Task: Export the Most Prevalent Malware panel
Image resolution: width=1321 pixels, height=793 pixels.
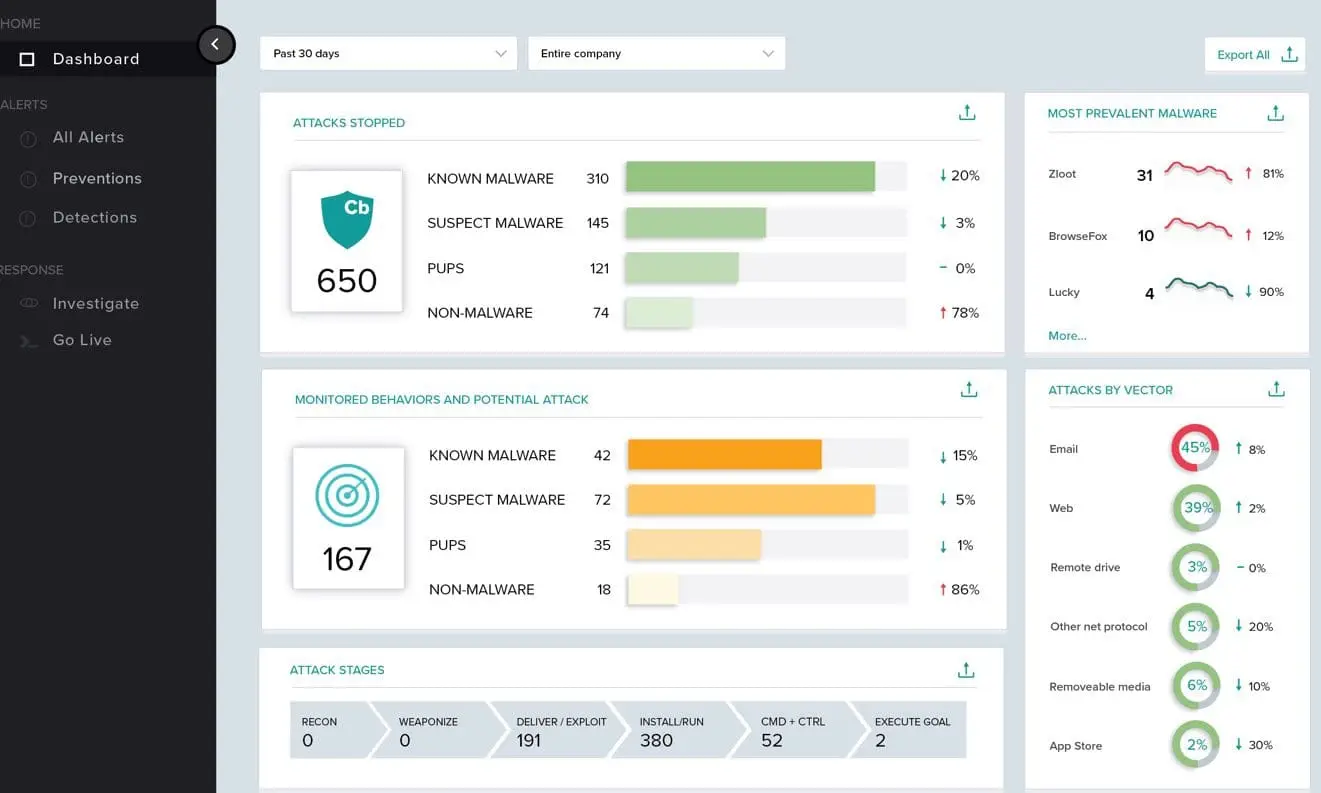Action: click(1275, 113)
